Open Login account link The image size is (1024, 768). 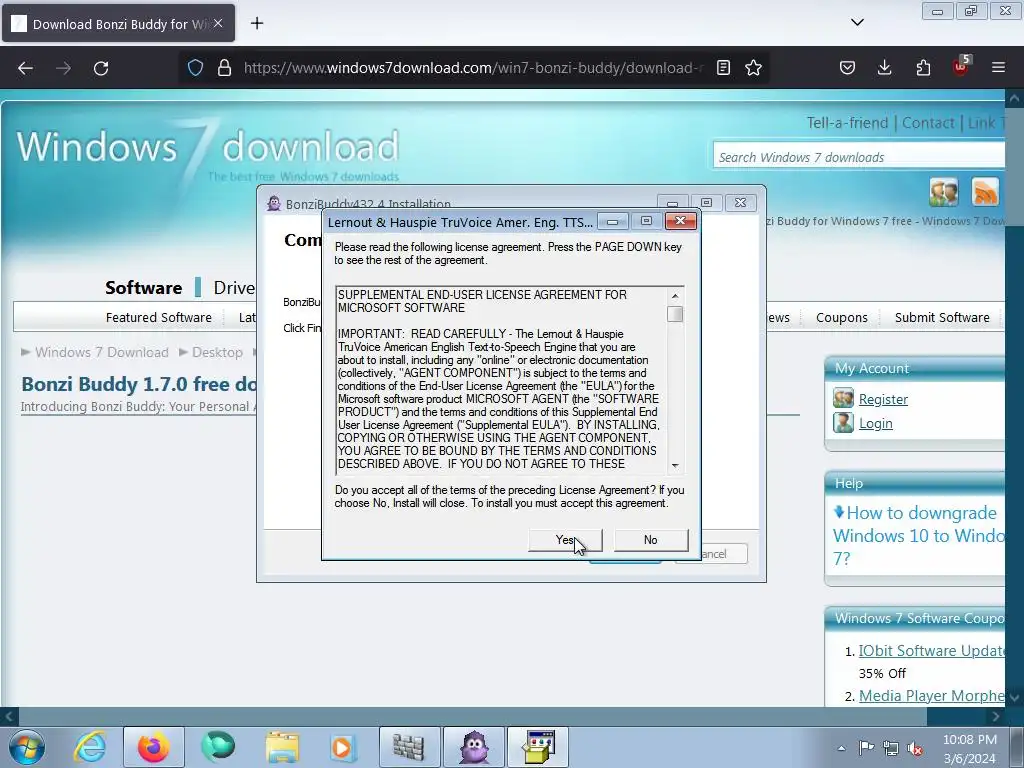tap(875, 423)
